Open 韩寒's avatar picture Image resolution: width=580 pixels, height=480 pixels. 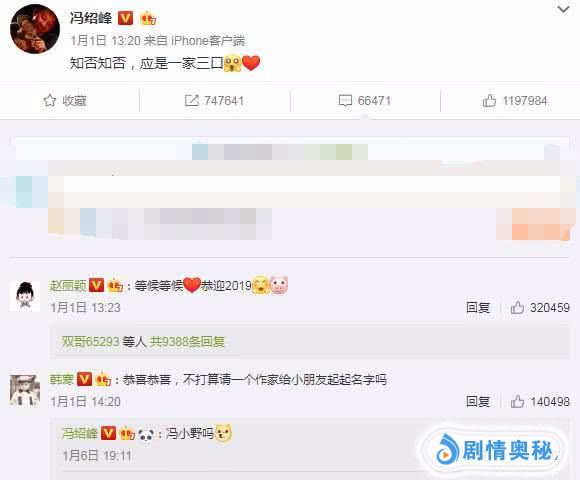click(x=25, y=390)
